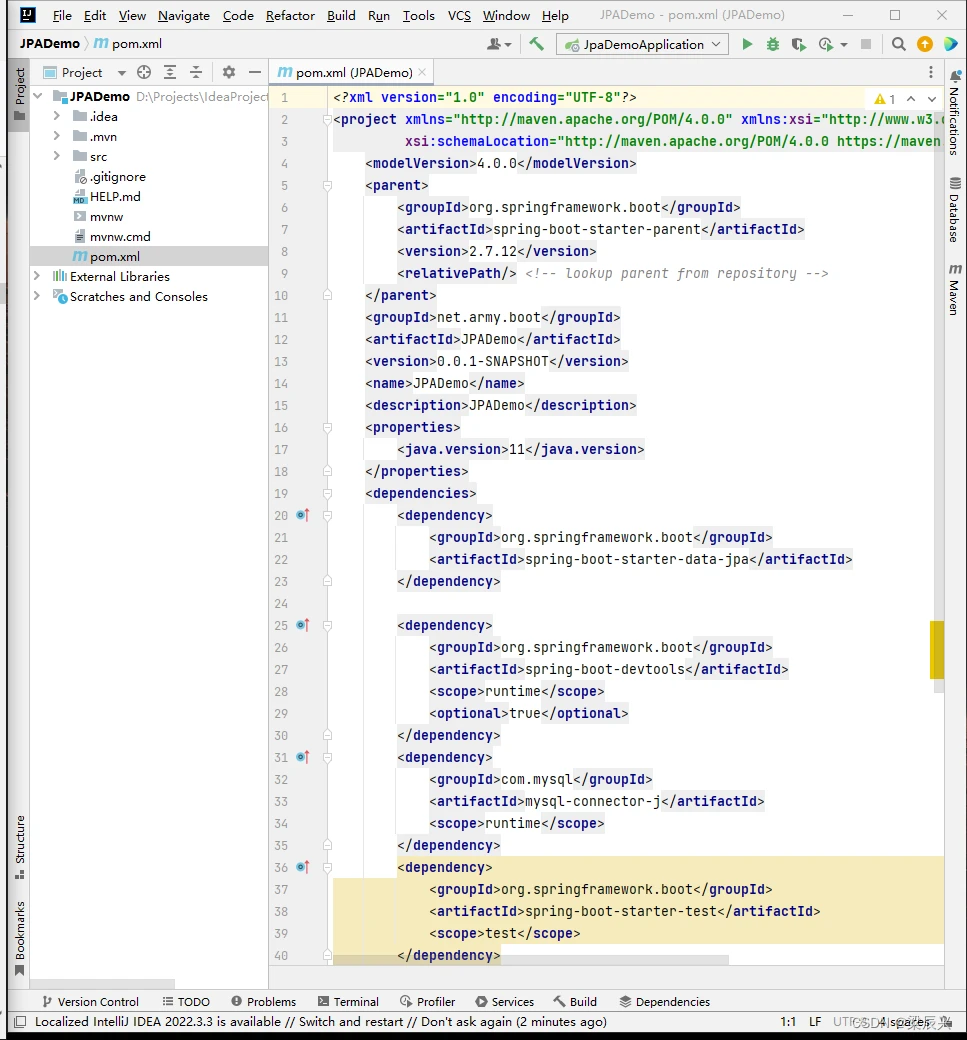Run with Coverage shield icon
This screenshot has height=1040, width=967.
[x=799, y=44]
